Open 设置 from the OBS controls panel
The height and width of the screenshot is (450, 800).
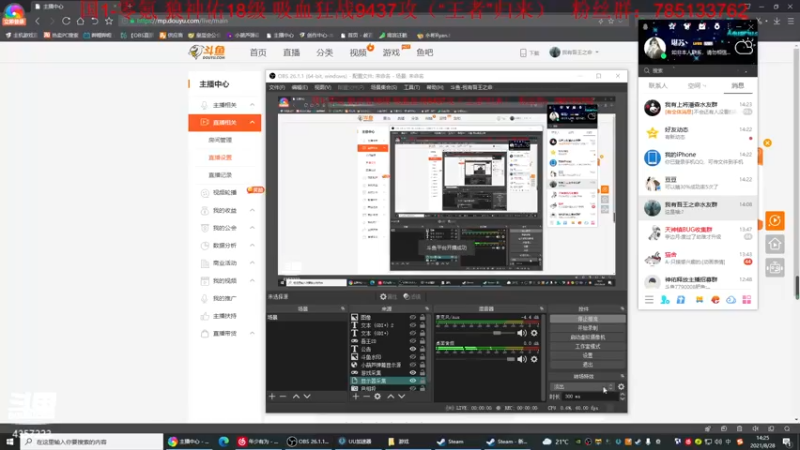coord(587,356)
